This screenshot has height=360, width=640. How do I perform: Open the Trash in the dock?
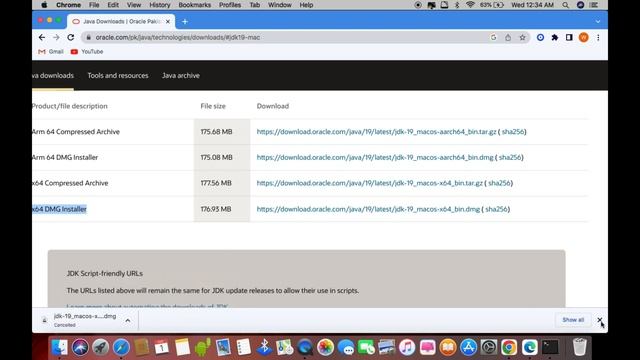(580, 347)
